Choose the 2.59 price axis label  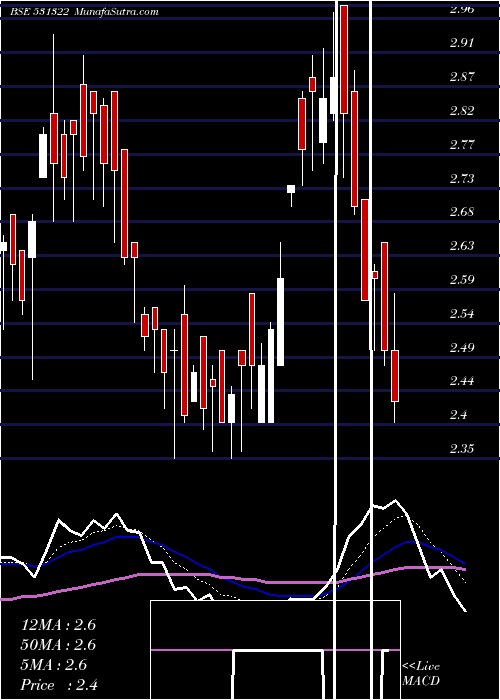click(462, 279)
